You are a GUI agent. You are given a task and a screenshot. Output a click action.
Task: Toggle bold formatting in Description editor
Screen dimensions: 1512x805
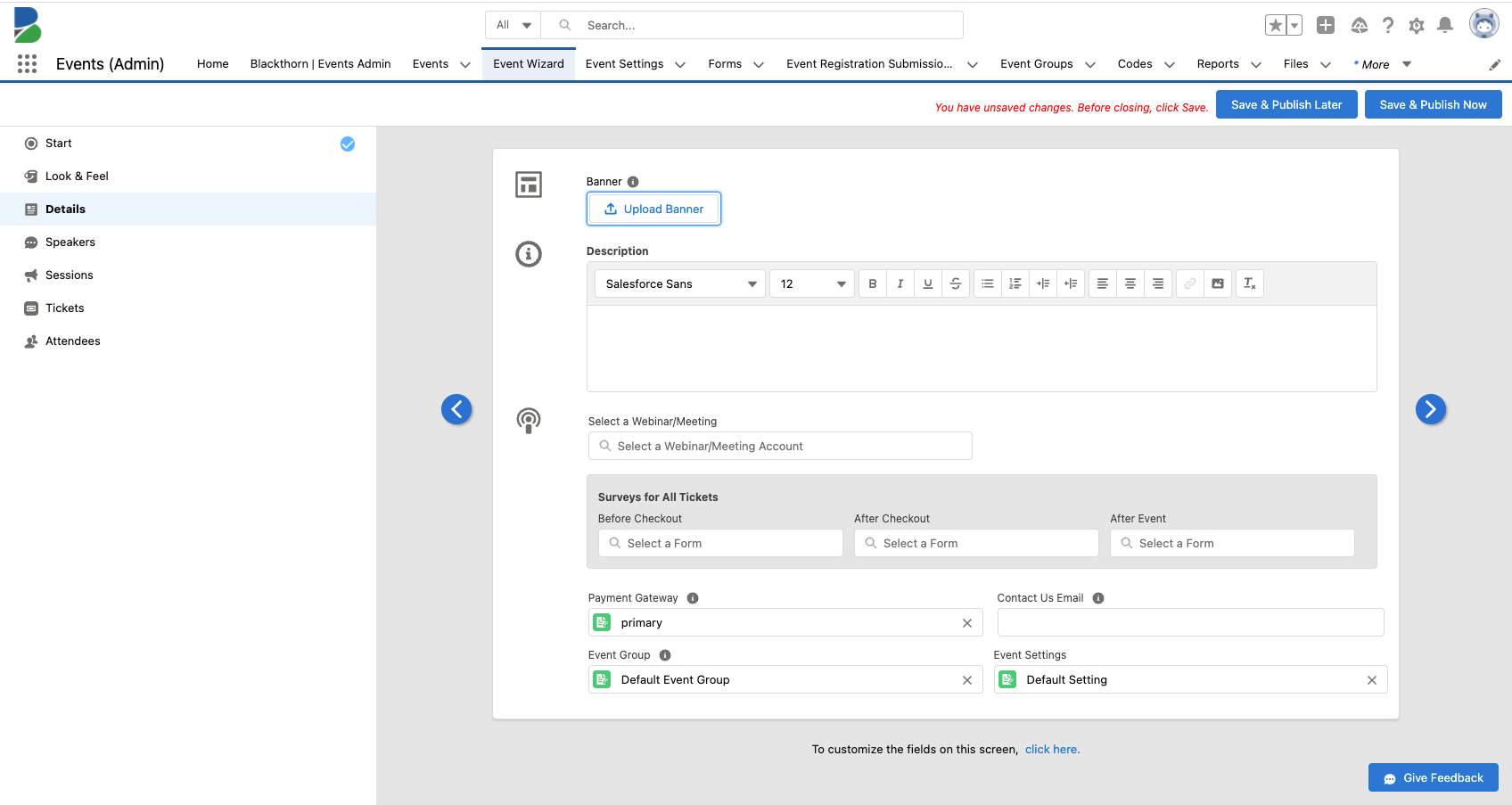pyautogui.click(x=873, y=283)
